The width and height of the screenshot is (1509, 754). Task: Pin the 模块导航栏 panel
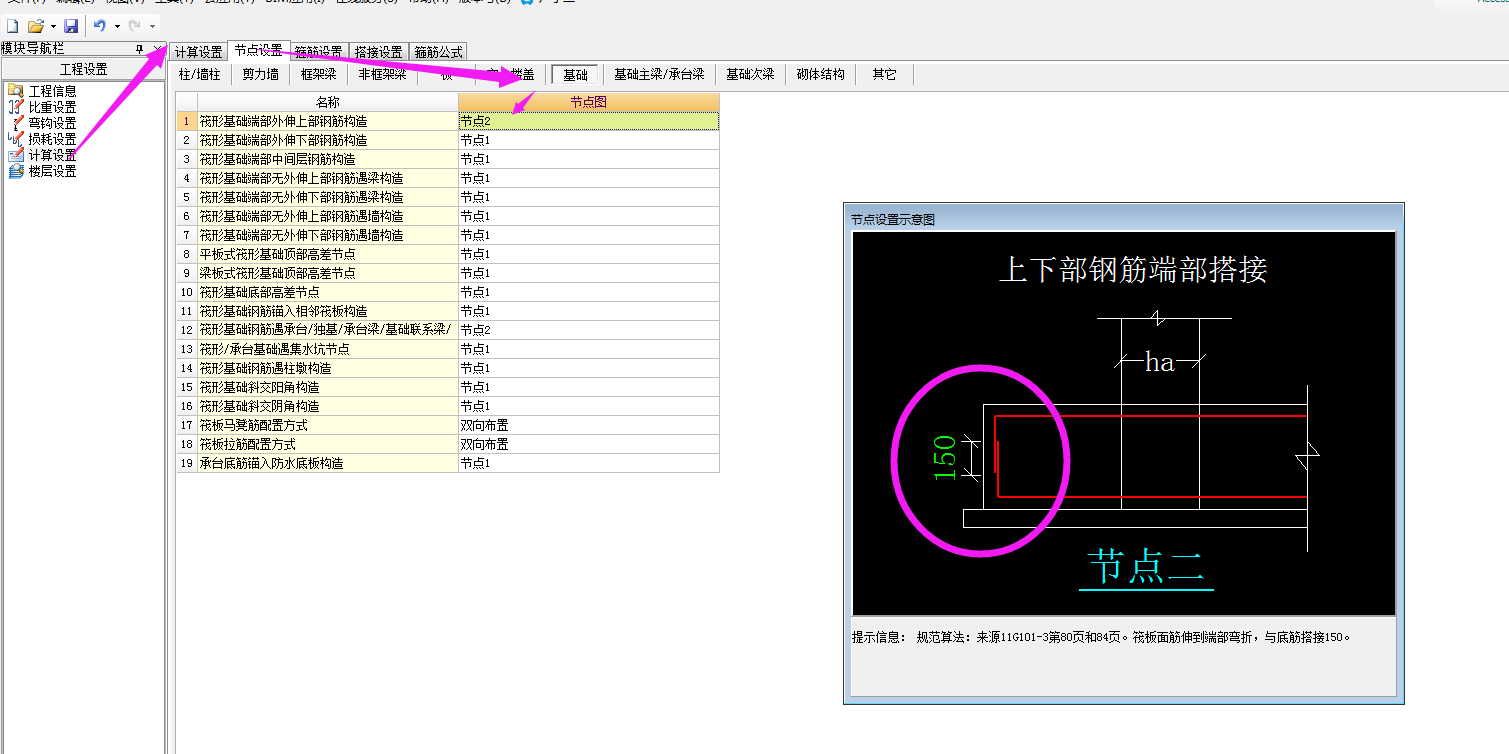(x=140, y=49)
